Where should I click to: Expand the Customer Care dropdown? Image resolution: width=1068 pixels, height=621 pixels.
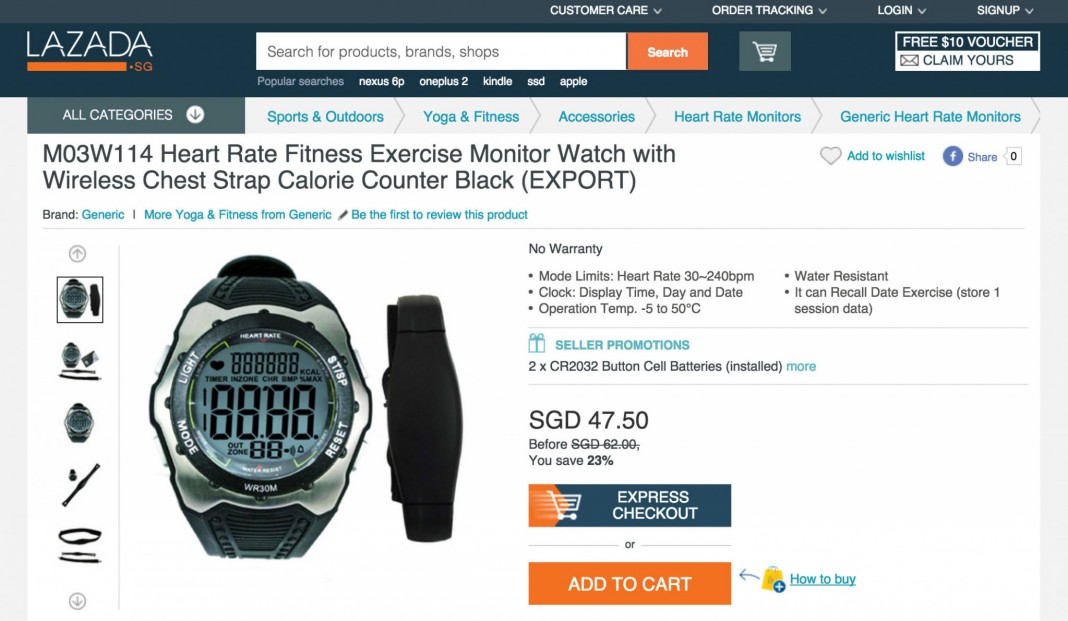(606, 10)
